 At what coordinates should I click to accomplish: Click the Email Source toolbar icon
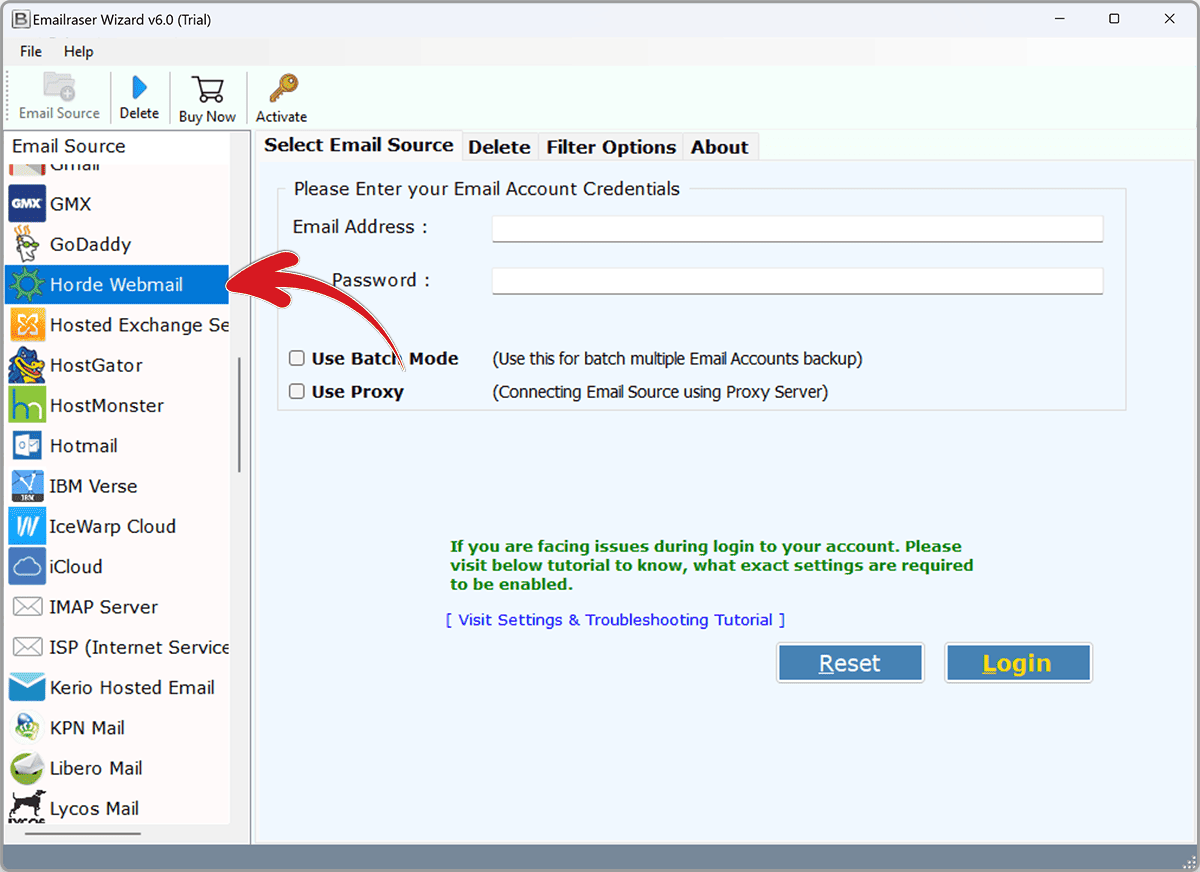[x=59, y=87]
